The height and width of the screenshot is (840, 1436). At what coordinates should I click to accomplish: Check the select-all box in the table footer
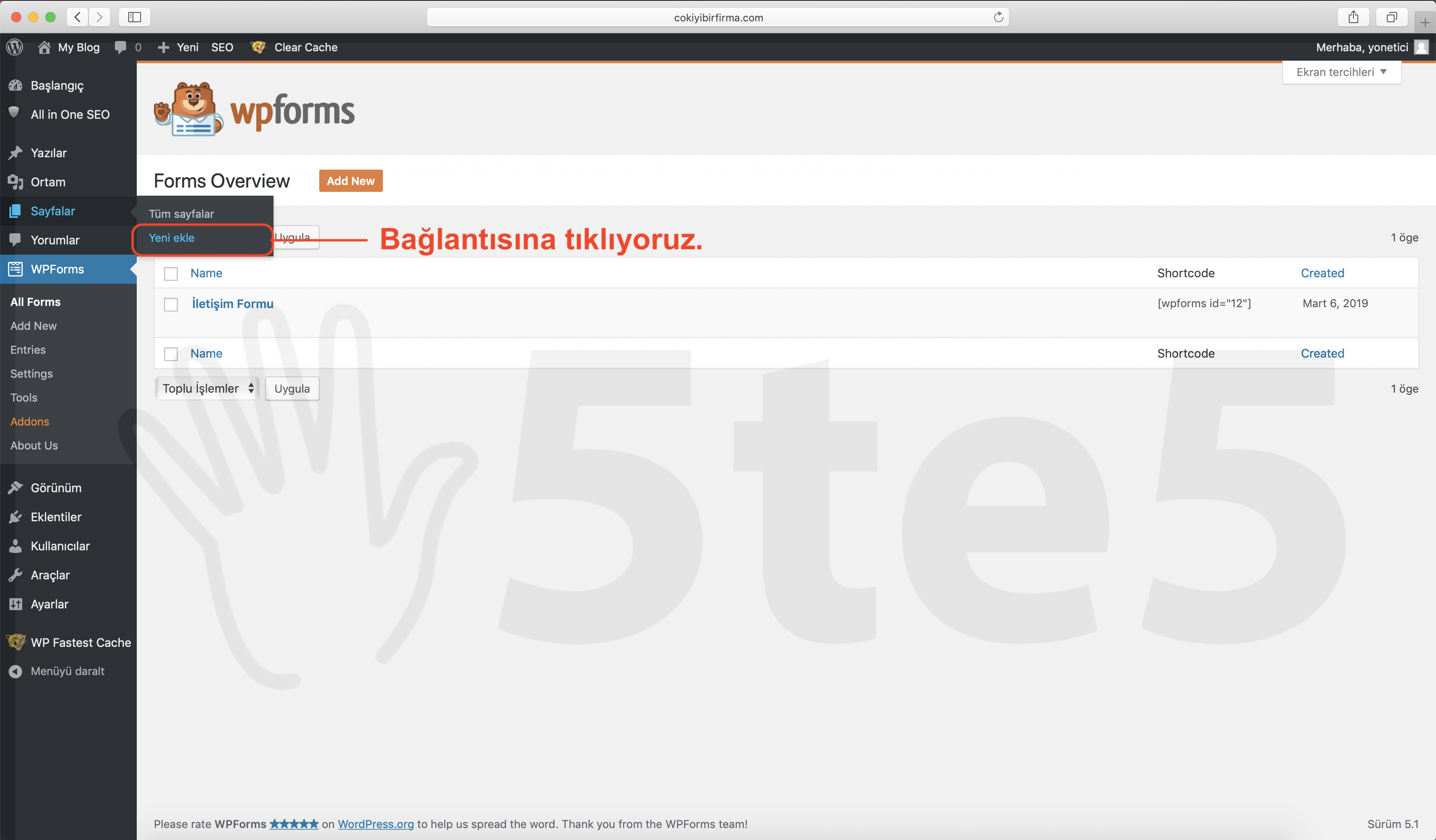pyautogui.click(x=171, y=354)
